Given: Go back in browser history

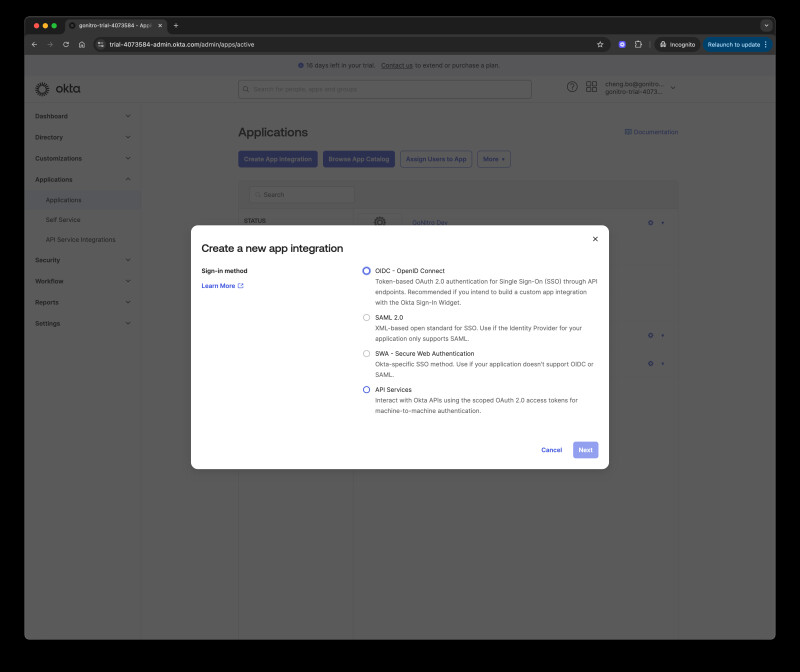Looking at the screenshot, I should (35, 45).
